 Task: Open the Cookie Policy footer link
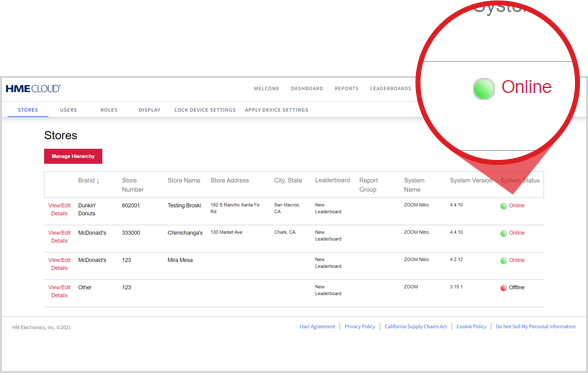pyautogui.click(x=471, y=327)
